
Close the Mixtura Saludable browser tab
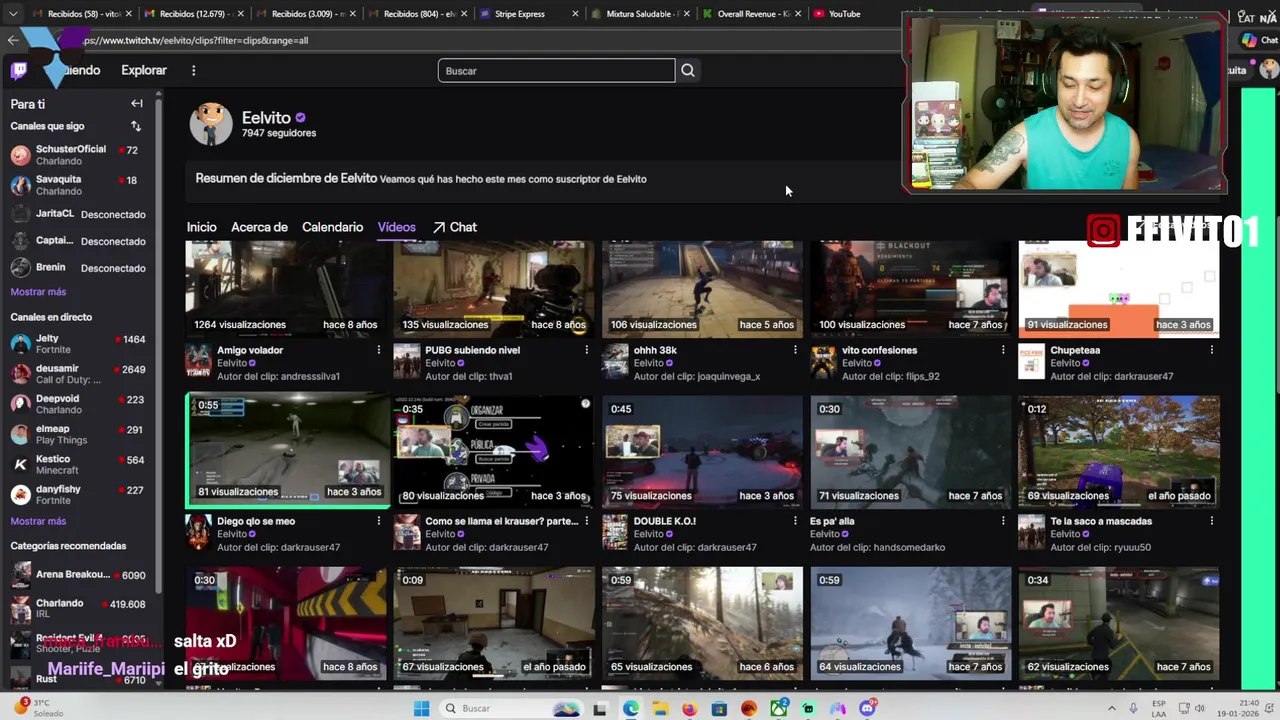click(x=686, y=14)
